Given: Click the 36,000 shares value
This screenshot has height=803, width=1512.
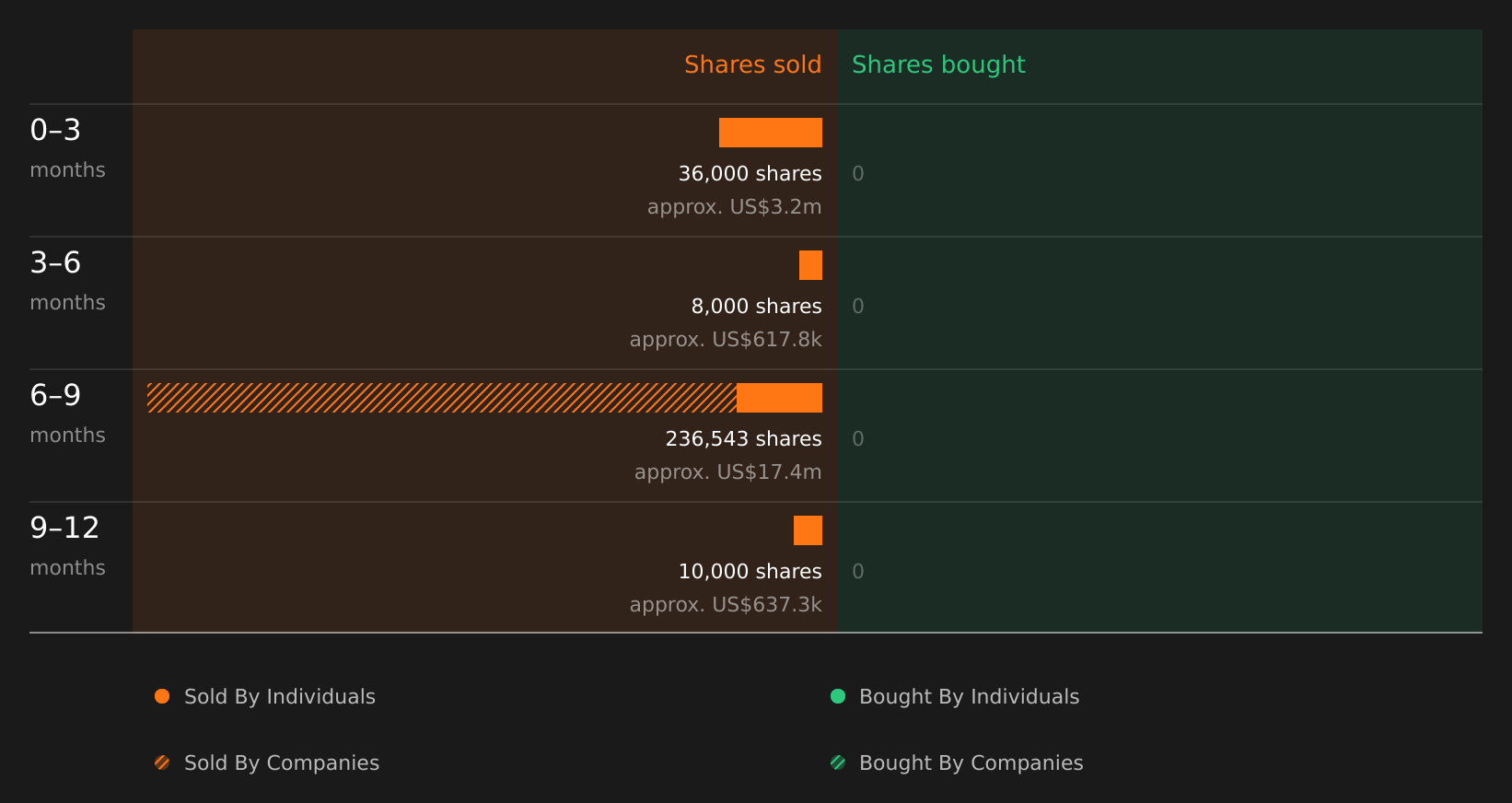Looking at the screenshot, I should [x=750, y=174].
